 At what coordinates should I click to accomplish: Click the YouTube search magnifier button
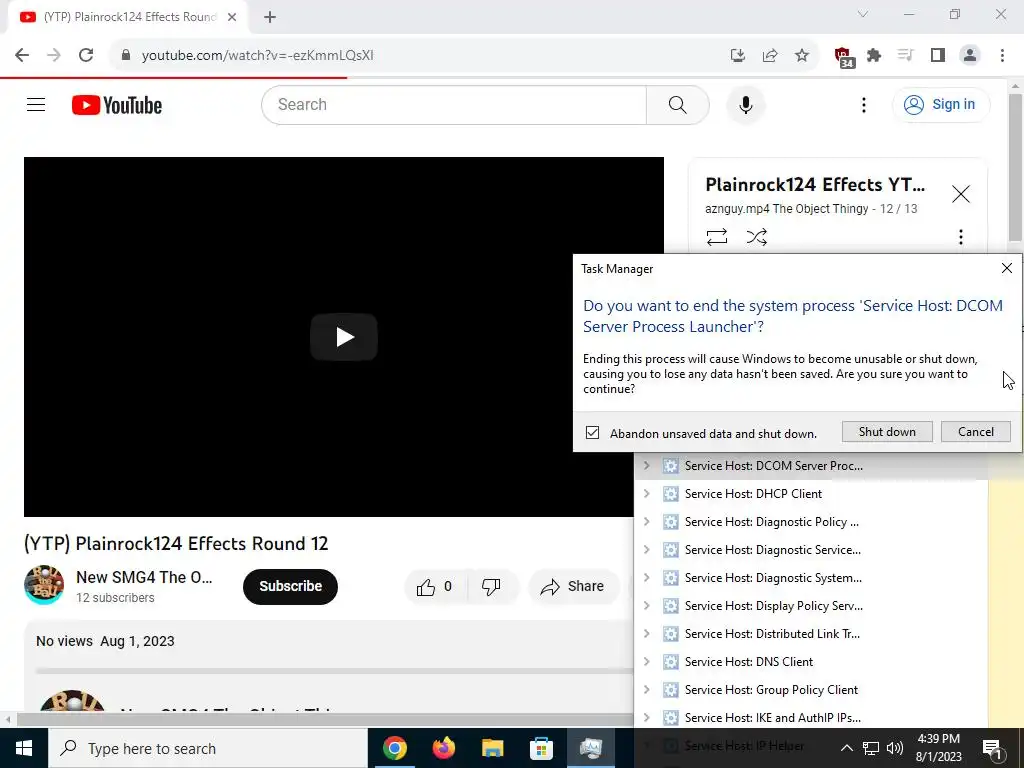tap(677, 104)
